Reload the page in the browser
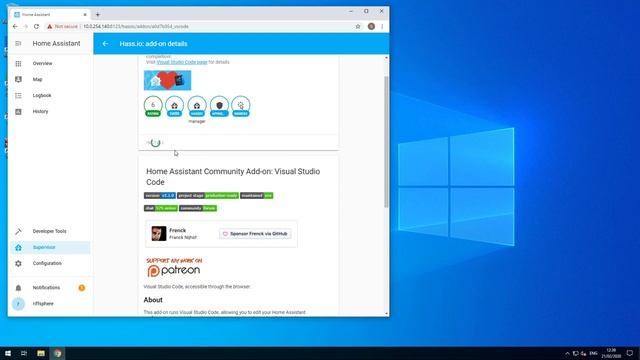Viewport: 640px width, 360px height. (36, 27)
